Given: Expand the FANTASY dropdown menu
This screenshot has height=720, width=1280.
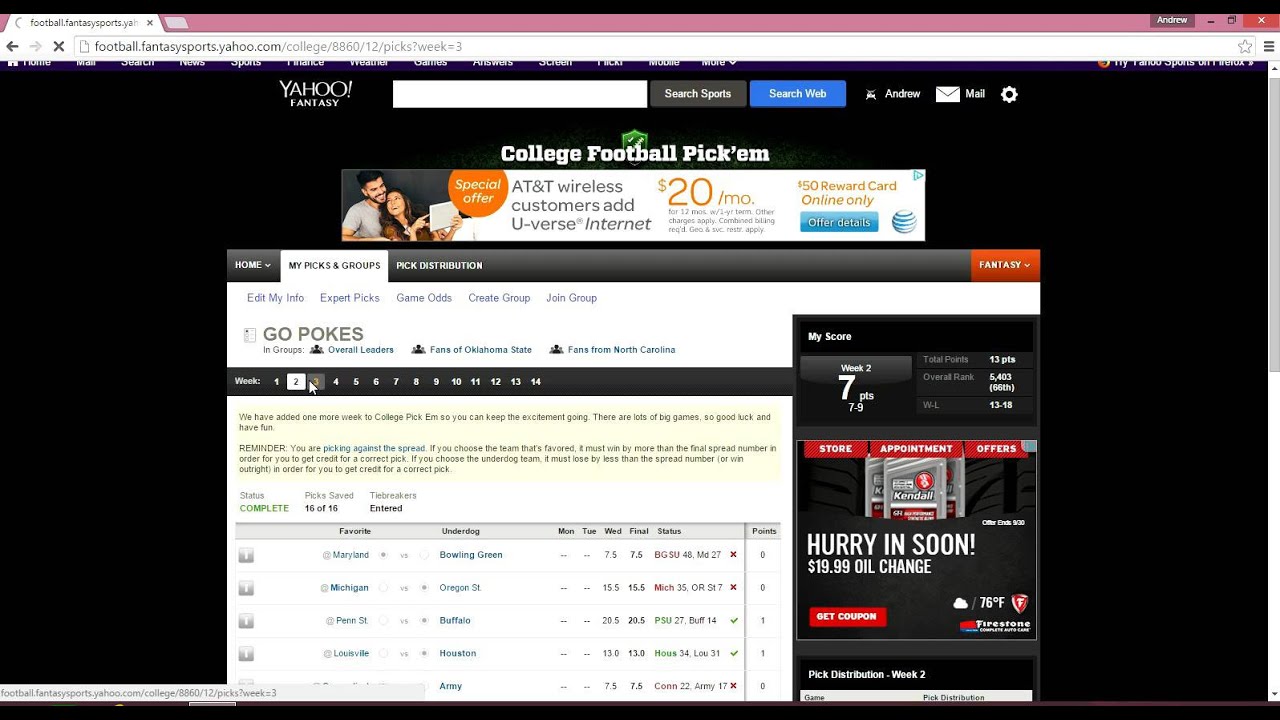Looking at the screenshot, I should (x=1005, y=265).
